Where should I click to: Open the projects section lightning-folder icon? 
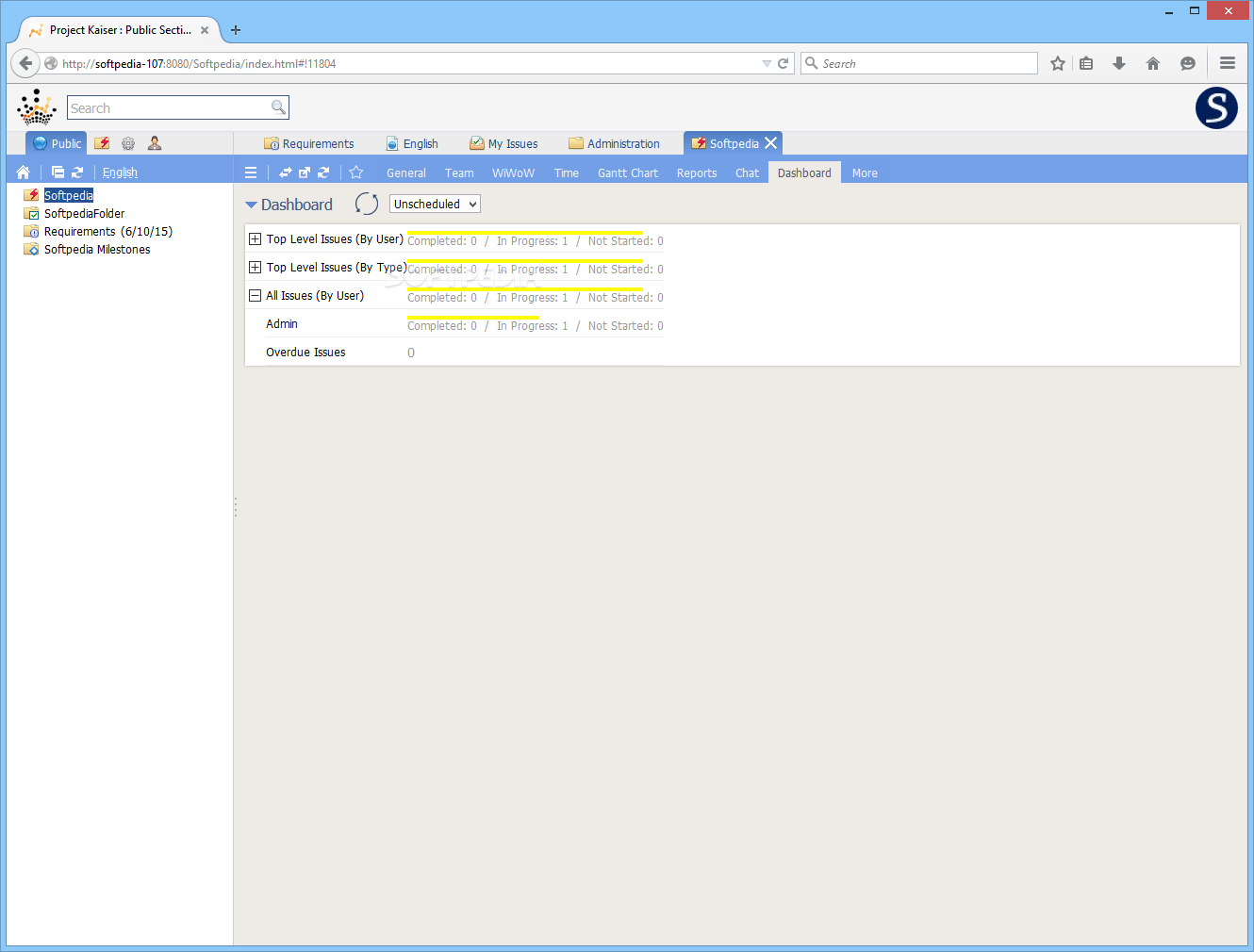[x=102, y=143]
